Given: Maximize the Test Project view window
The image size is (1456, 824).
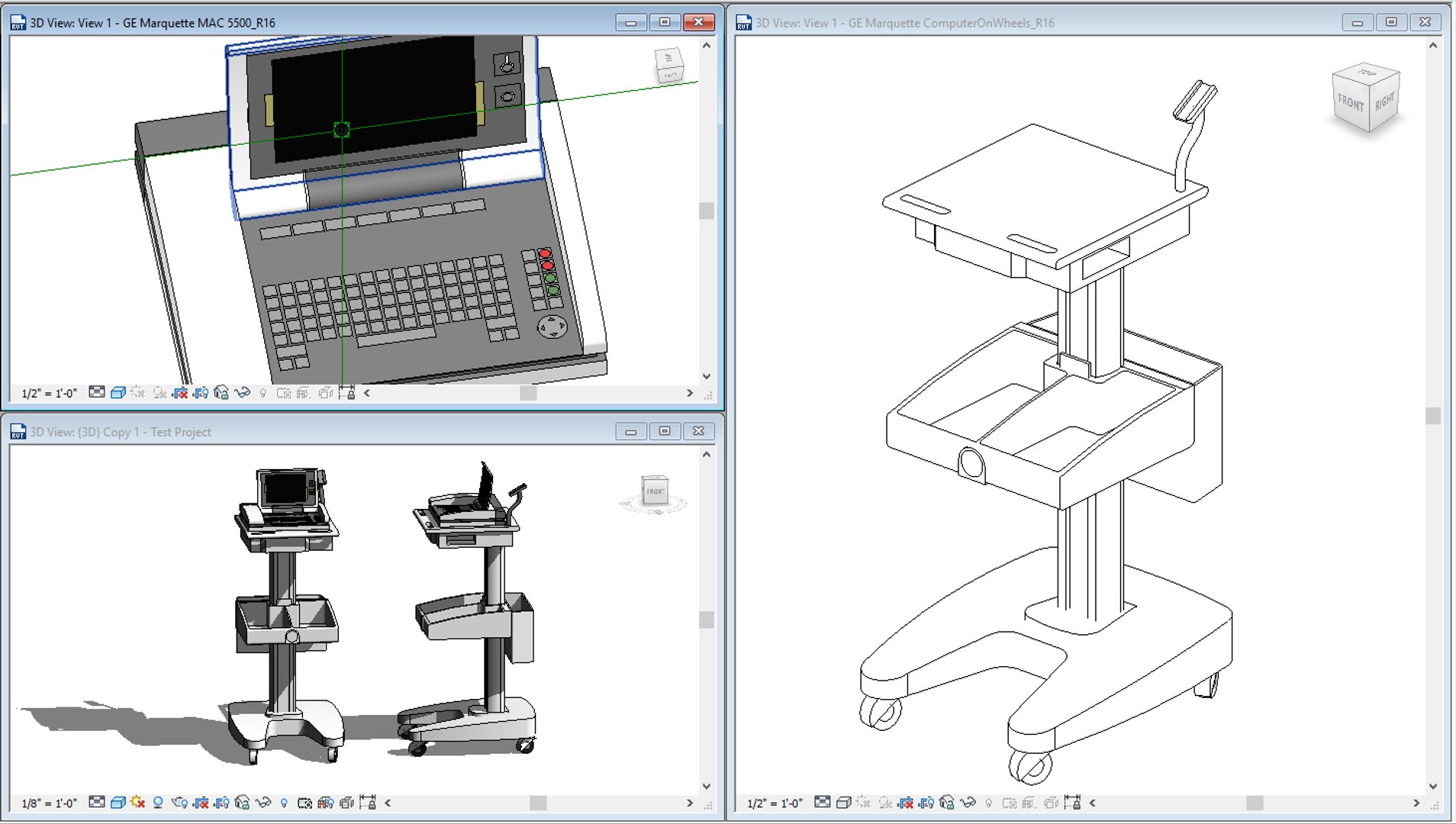Looking at the screenshot, I should (665, 431).
